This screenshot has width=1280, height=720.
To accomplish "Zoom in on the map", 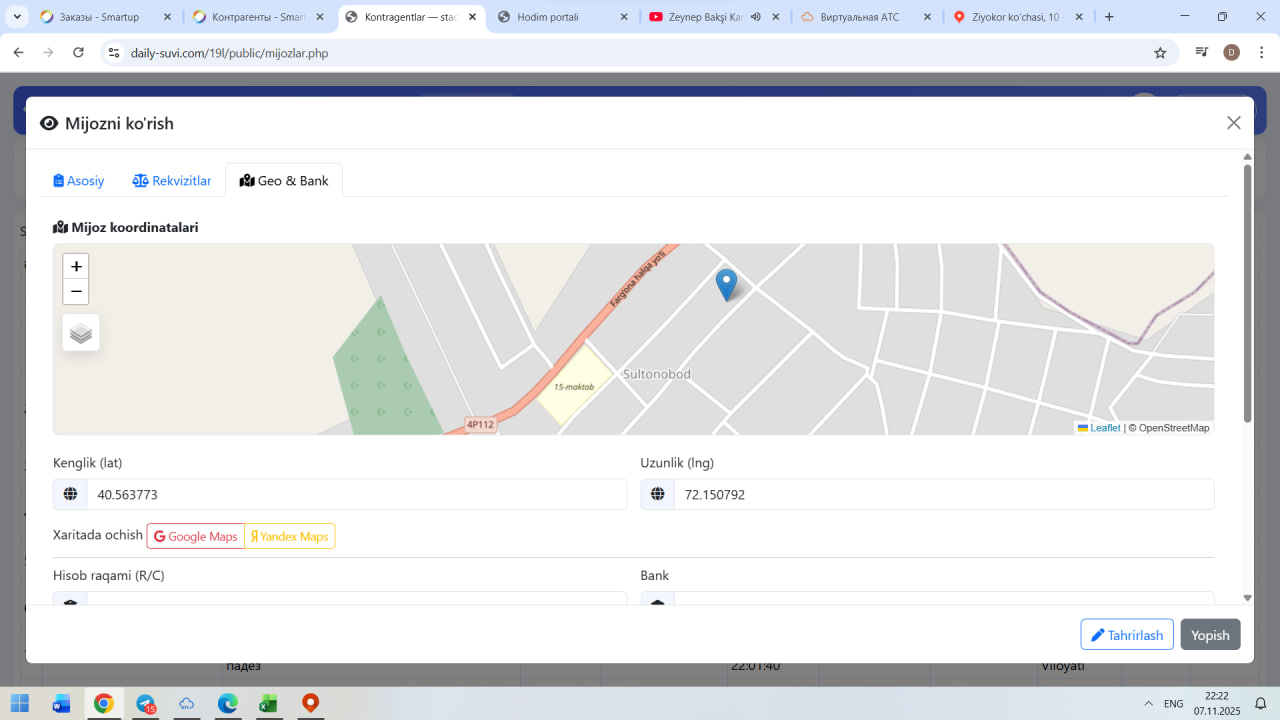I will point(76,266).
